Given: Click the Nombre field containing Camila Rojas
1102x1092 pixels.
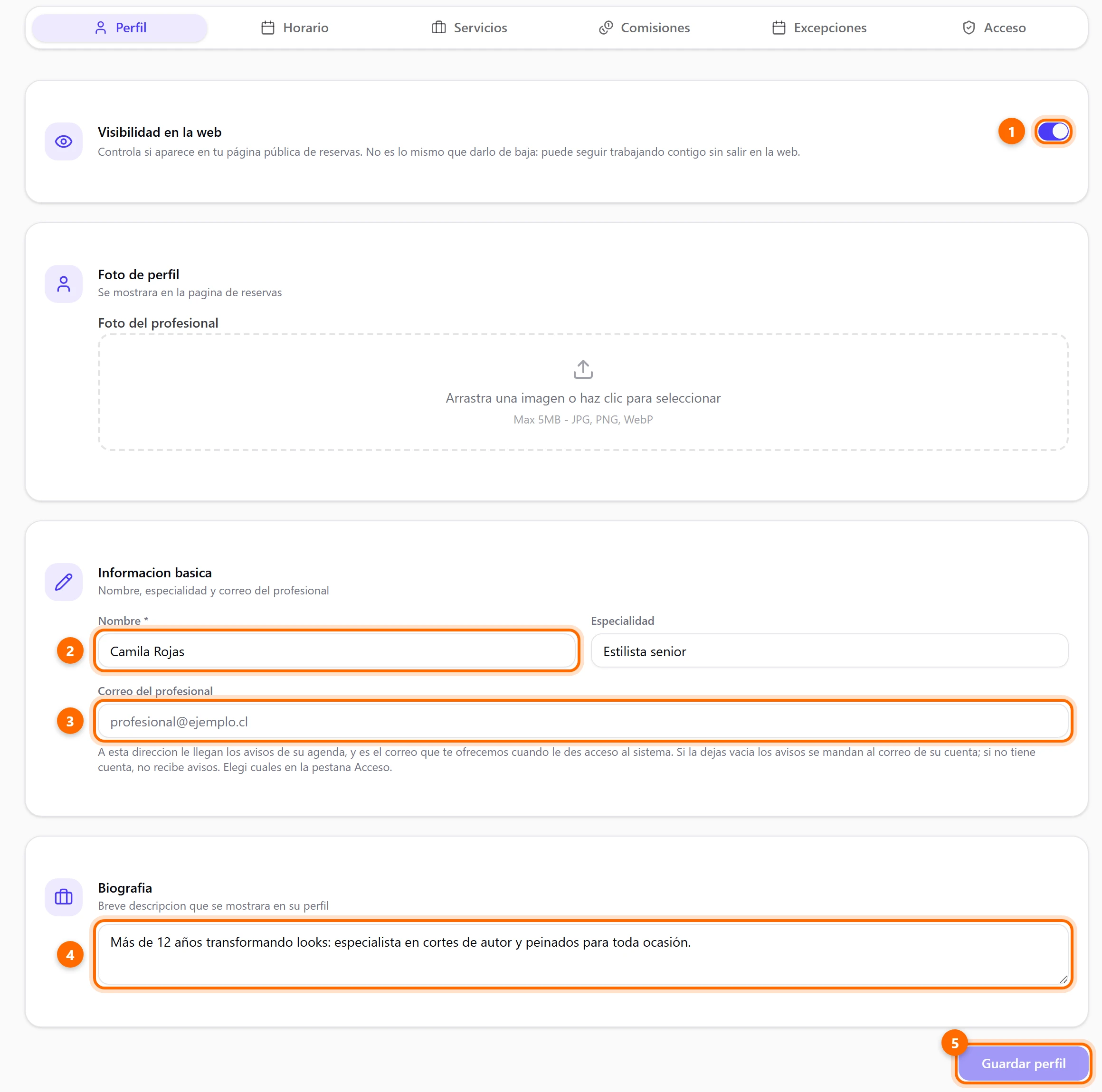Looking at the screenshot, I should pyautogui.click(x=337, y=651).
